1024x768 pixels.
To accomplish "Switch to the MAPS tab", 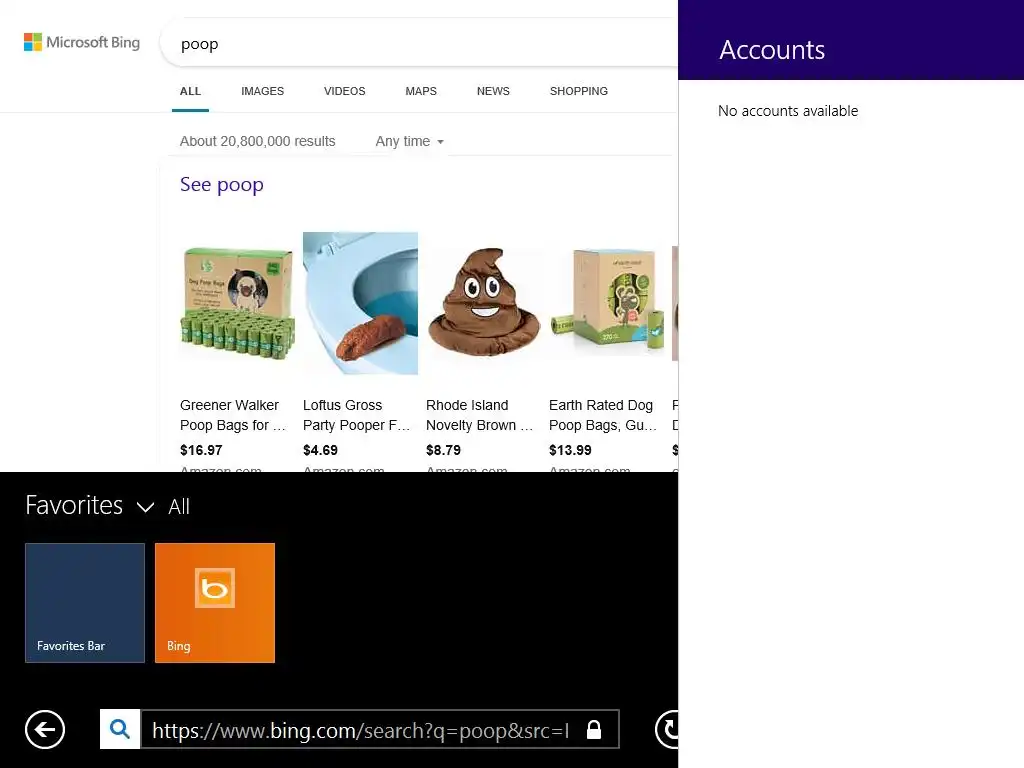I will point(421,91).
